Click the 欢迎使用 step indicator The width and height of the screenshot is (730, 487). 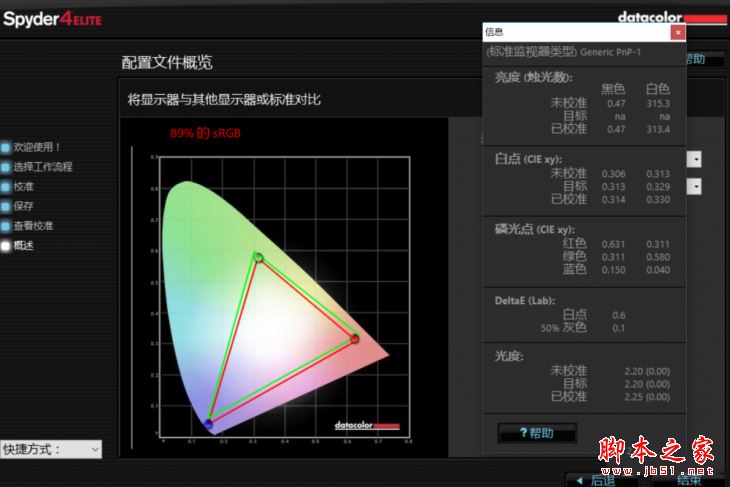point(5,148)
